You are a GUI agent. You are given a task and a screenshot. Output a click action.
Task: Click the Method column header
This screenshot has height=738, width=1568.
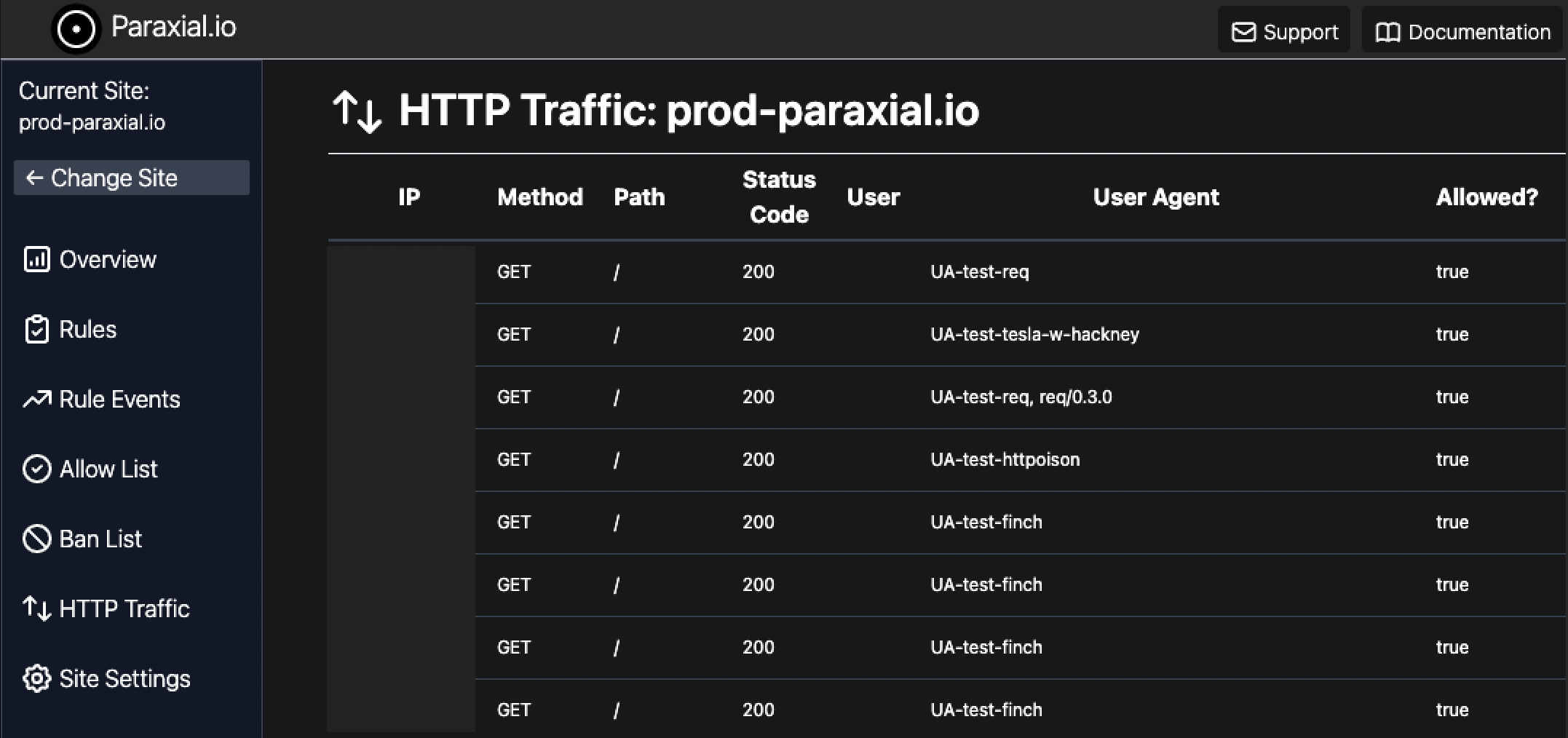(540, 197)
